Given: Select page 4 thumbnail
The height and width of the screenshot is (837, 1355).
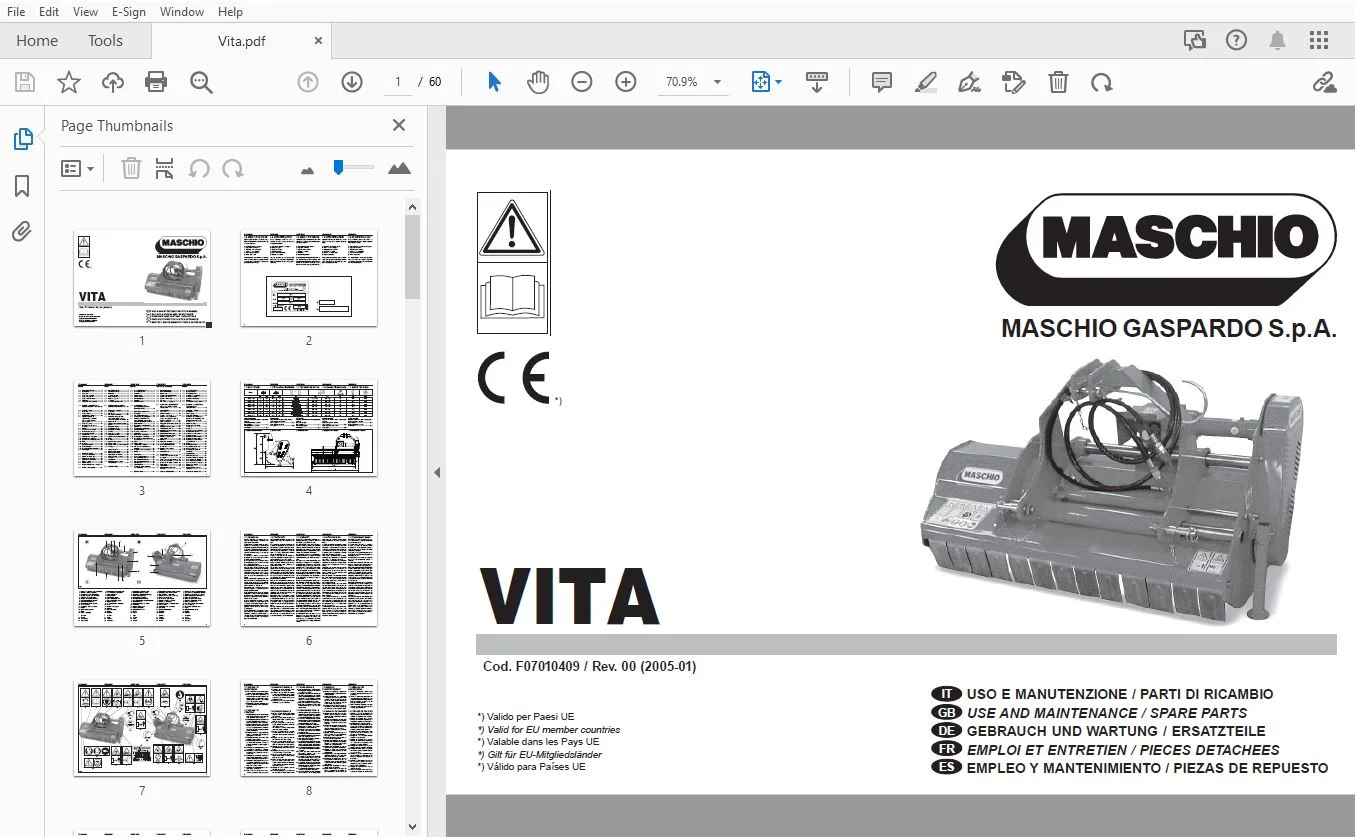Looking at the screenshot, I should pyautogui.click(x=309, y=427).
